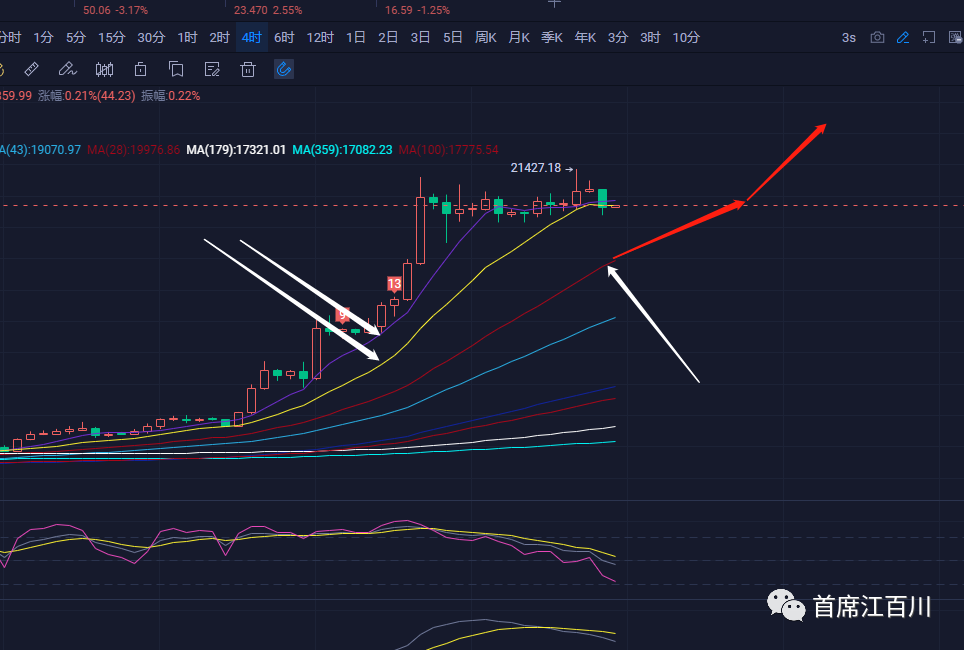Click the red 13 signal marker on chart

(x=394, y=284)
